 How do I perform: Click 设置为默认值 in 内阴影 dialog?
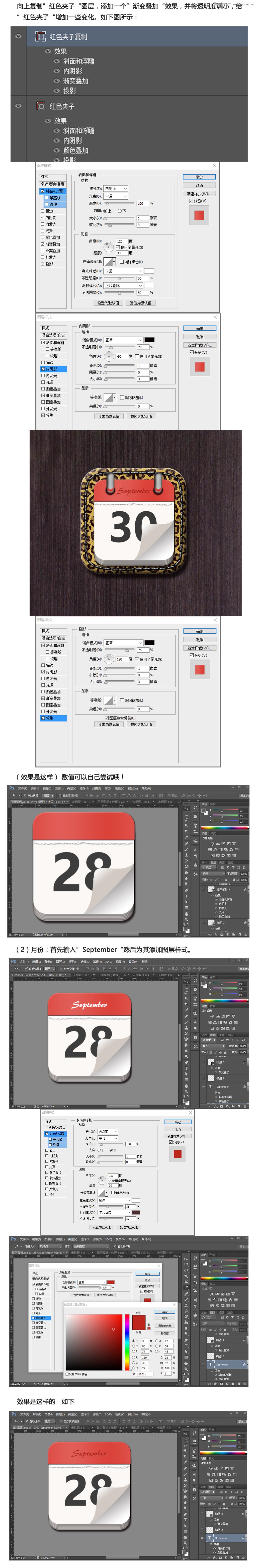[x=109, y=416]
